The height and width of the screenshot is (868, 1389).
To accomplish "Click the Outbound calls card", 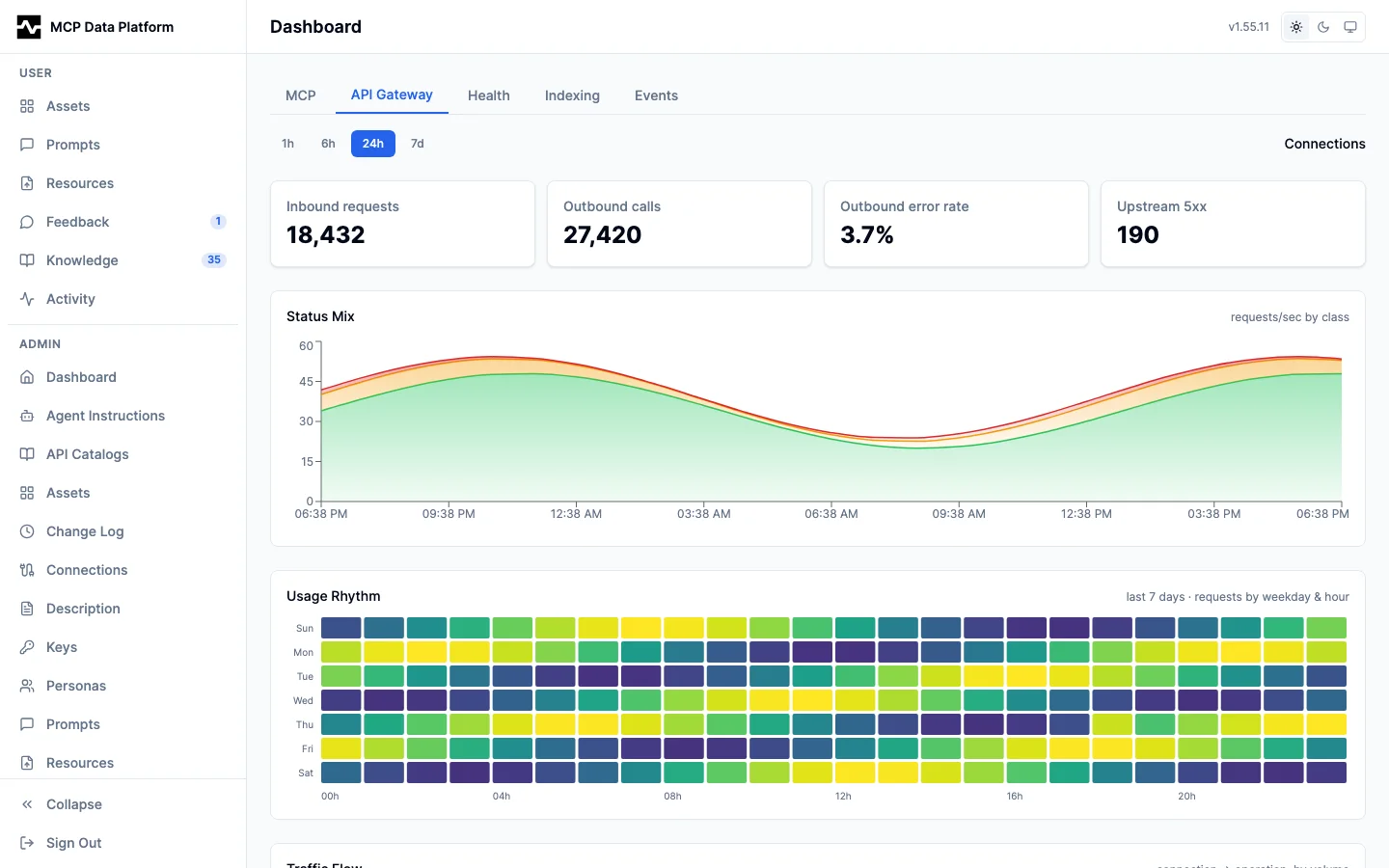I will 679,224.
